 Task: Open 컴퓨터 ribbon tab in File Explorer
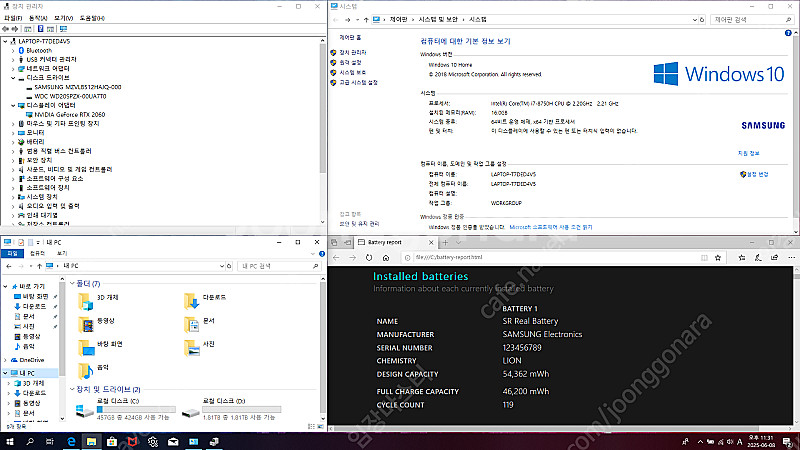[37, 254]
